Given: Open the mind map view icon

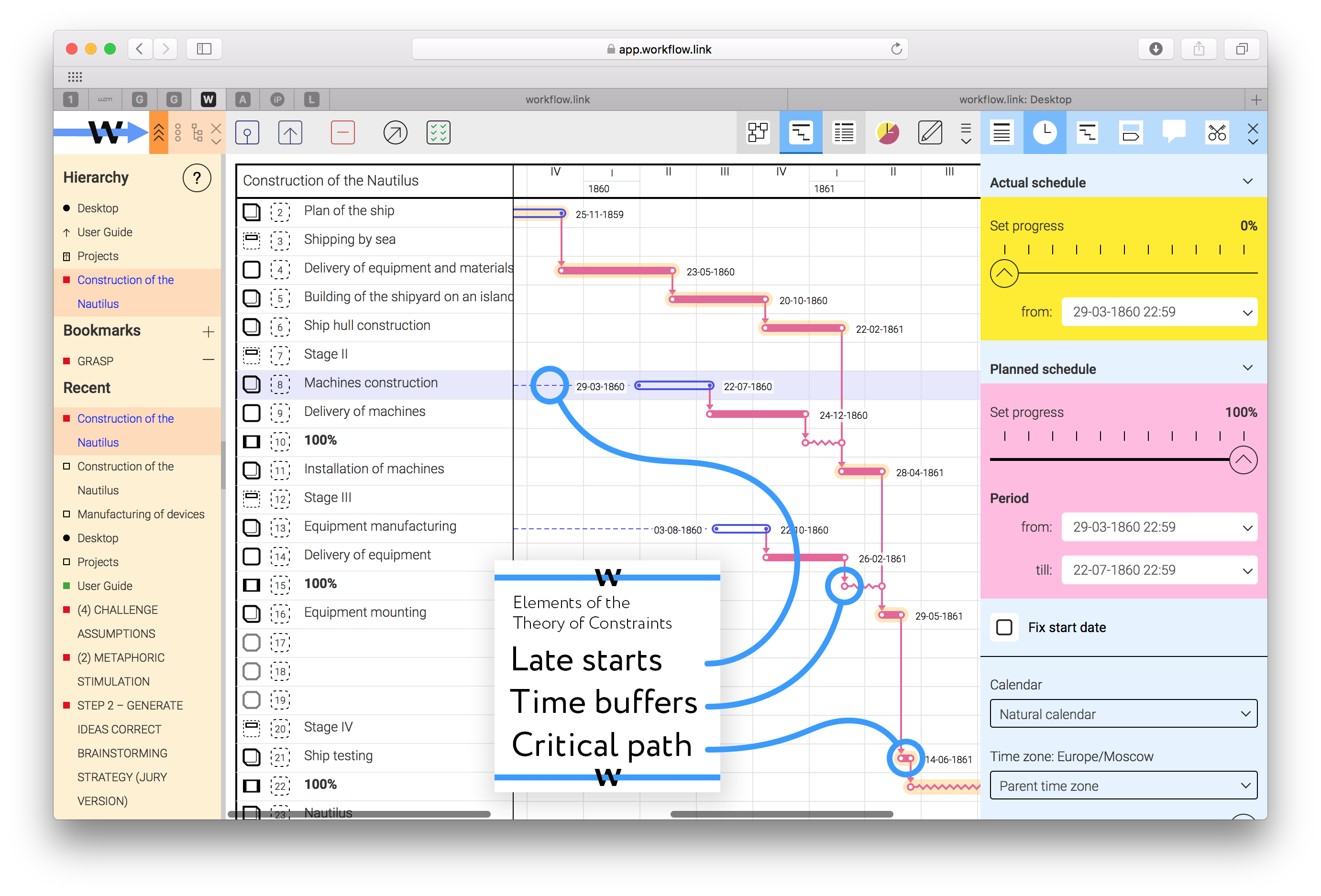Looking at the screenshot, I should click(x=758, y=132).
